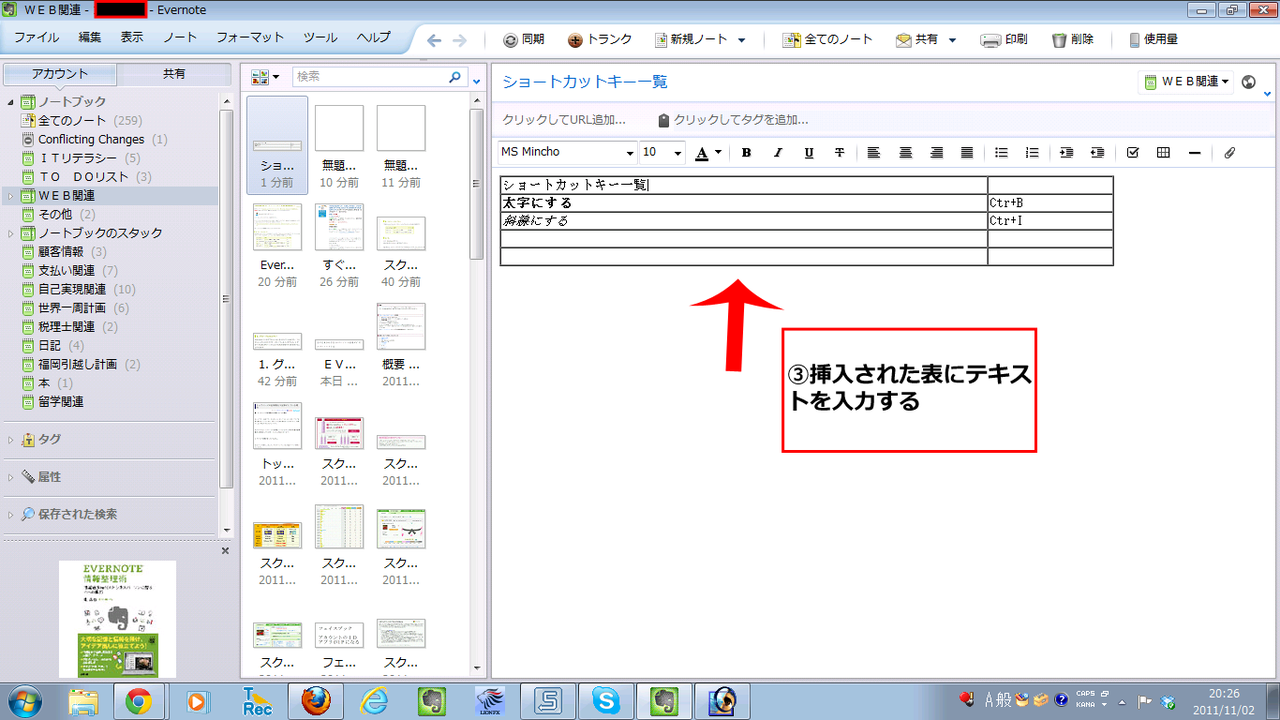Toggle italic formatting in note toolbar

(777, 153)
